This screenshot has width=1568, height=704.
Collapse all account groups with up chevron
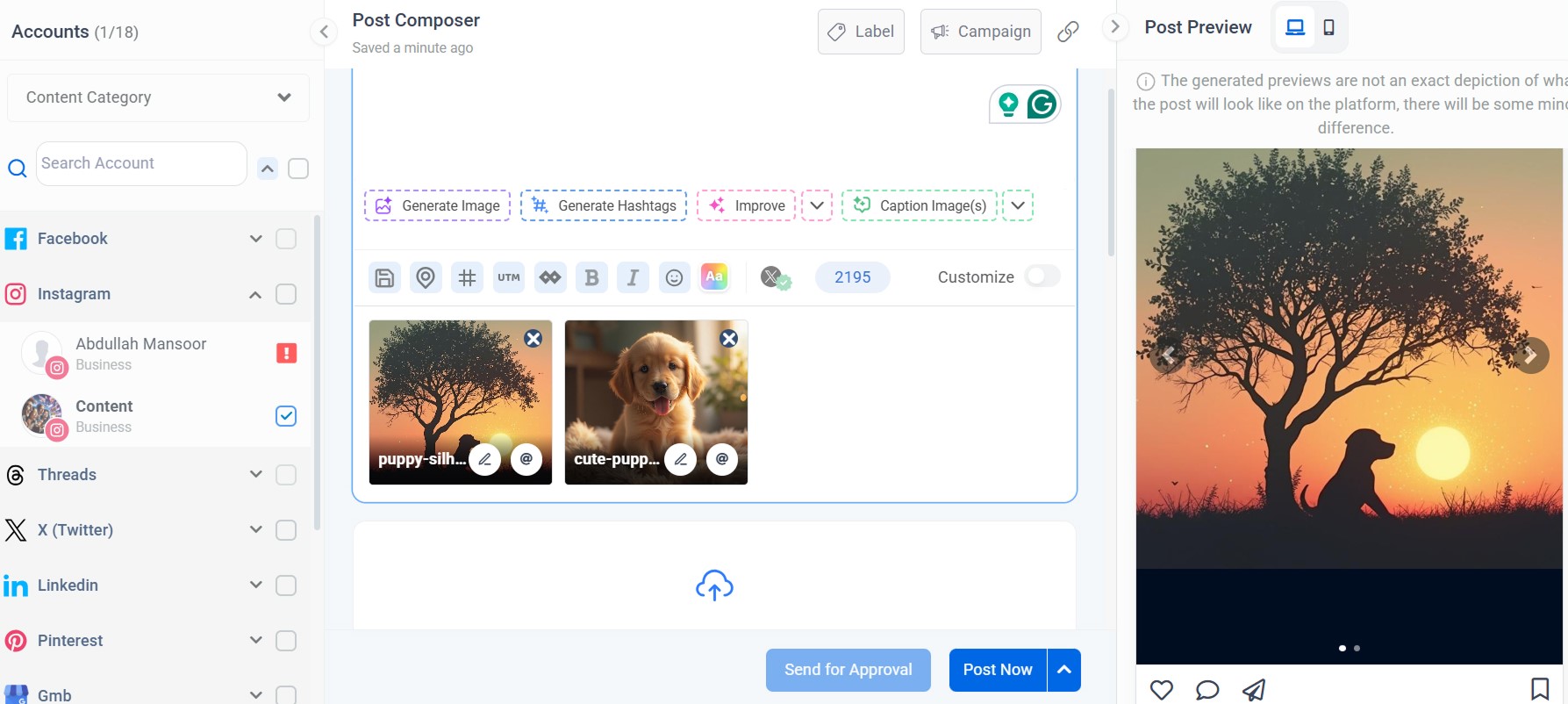(x=268, y=169)
